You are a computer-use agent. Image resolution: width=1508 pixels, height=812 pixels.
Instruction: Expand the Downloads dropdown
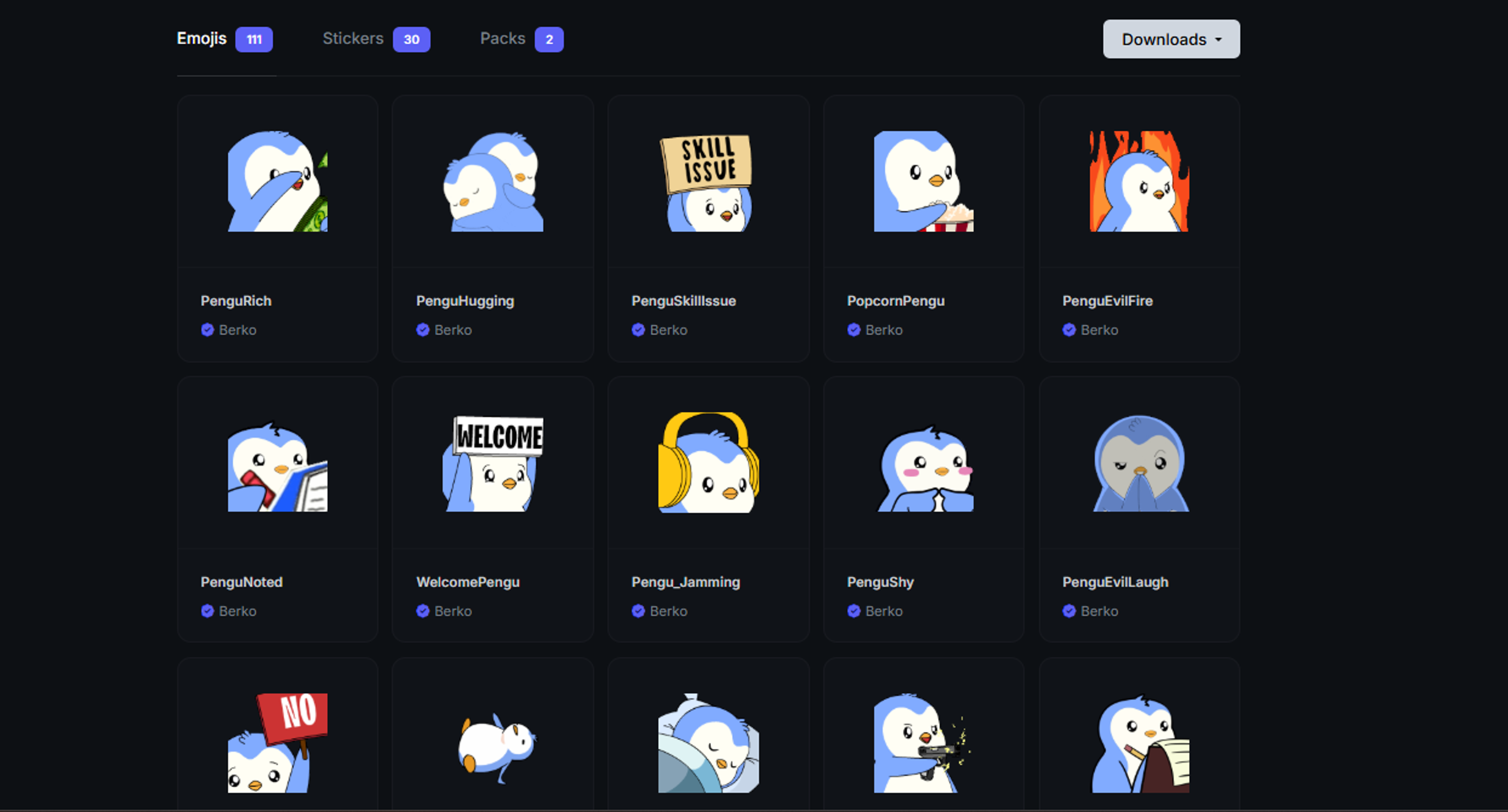(1171, 39)
